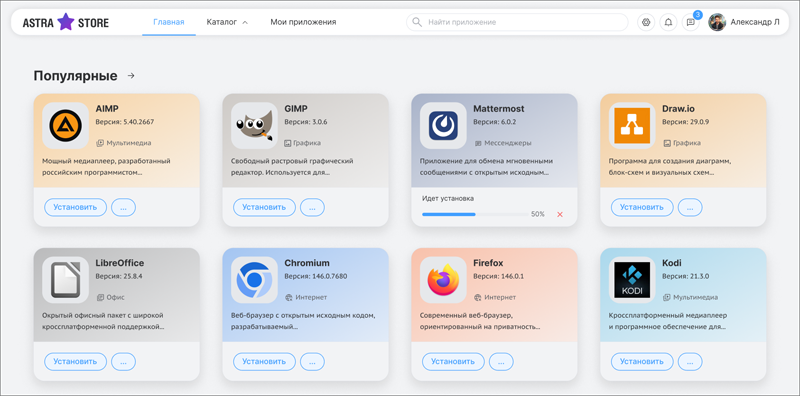Open the settings gear icon in header

coord(646,22)
